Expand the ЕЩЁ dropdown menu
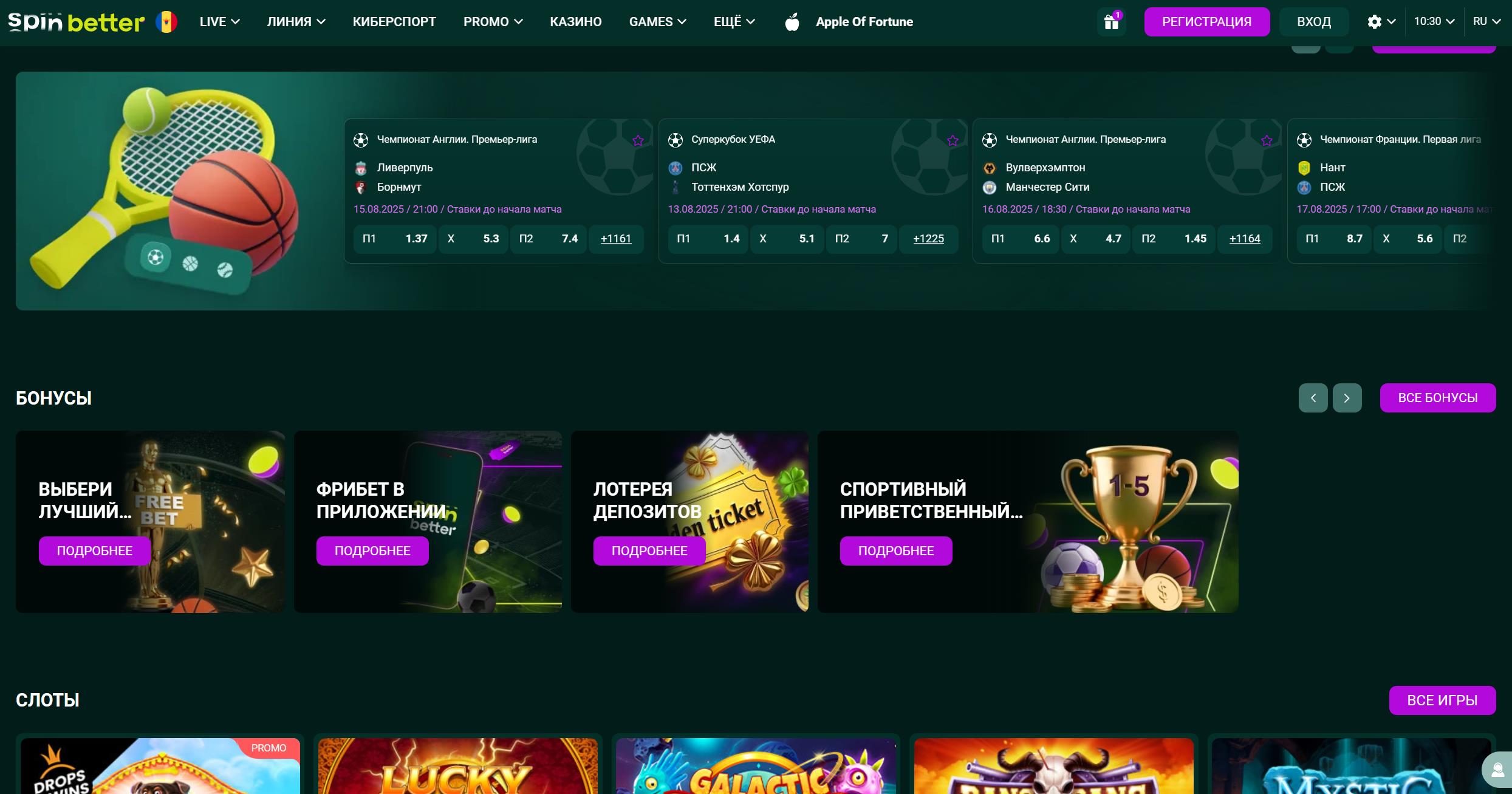Screen dimensions: 1512x794 click(x=734, y=22)
